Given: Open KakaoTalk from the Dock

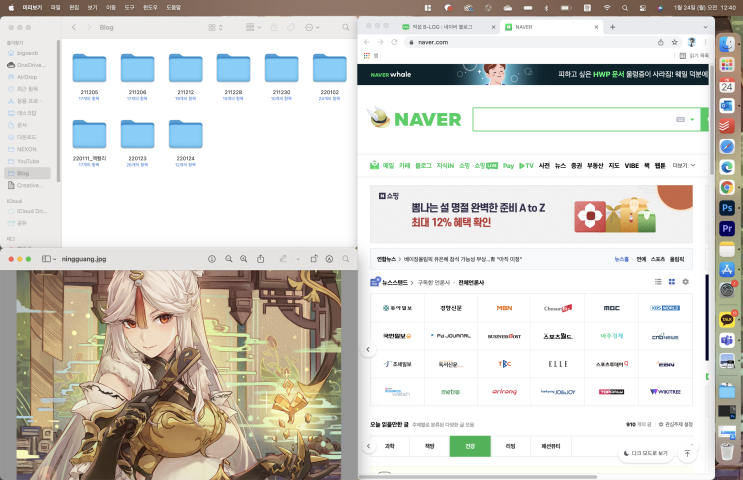Looking at the screenshot, I should click(x=727, y=319).
